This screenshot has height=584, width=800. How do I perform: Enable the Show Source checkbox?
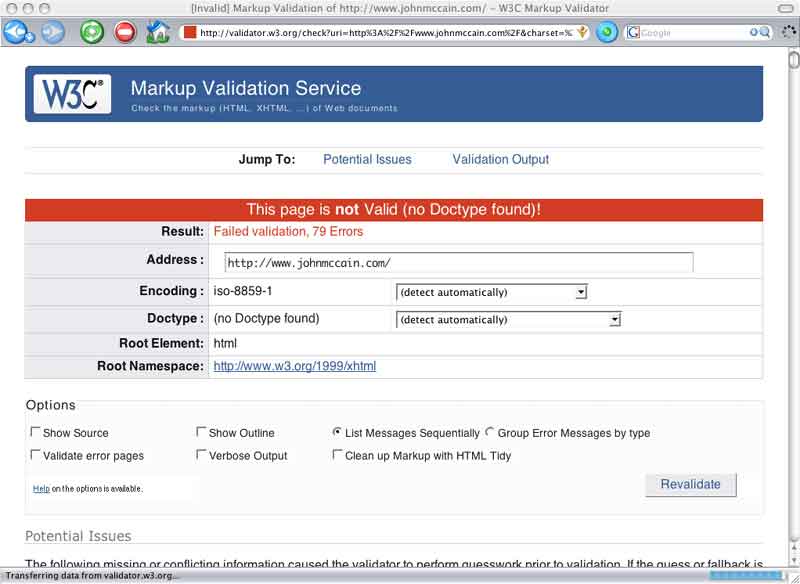[35, 432]
